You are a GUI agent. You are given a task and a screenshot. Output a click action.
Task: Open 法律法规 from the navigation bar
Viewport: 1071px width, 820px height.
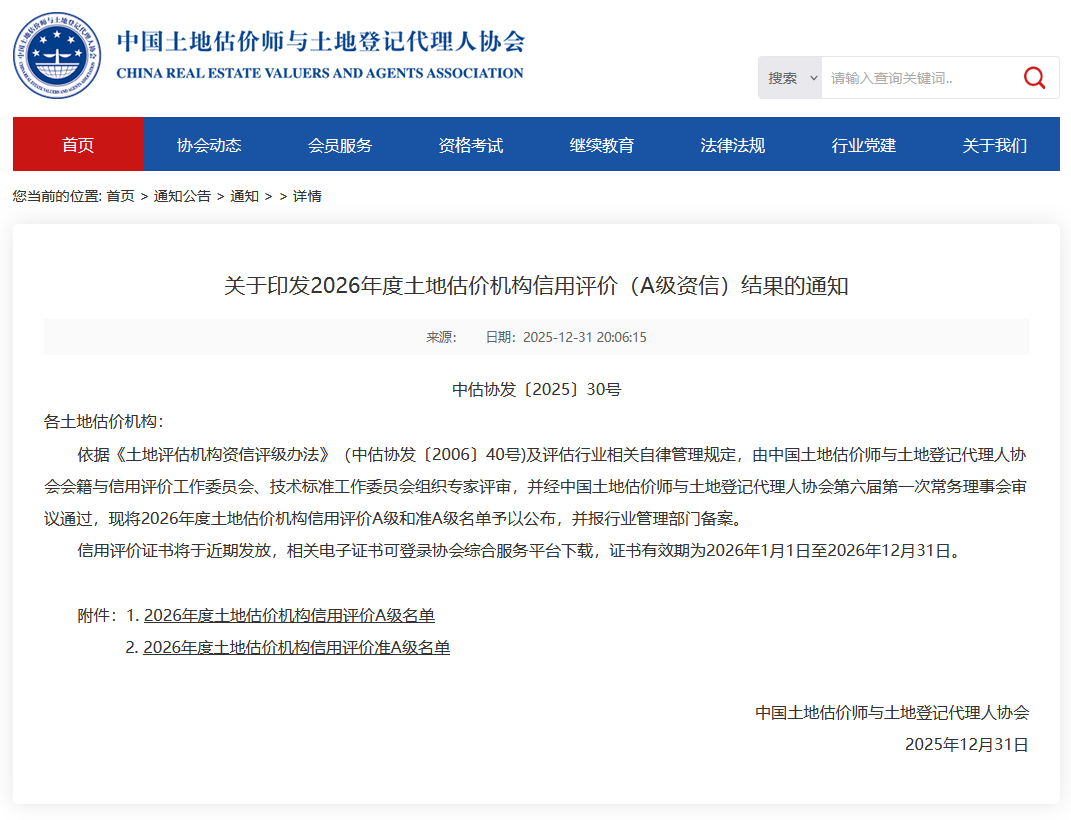733,145
